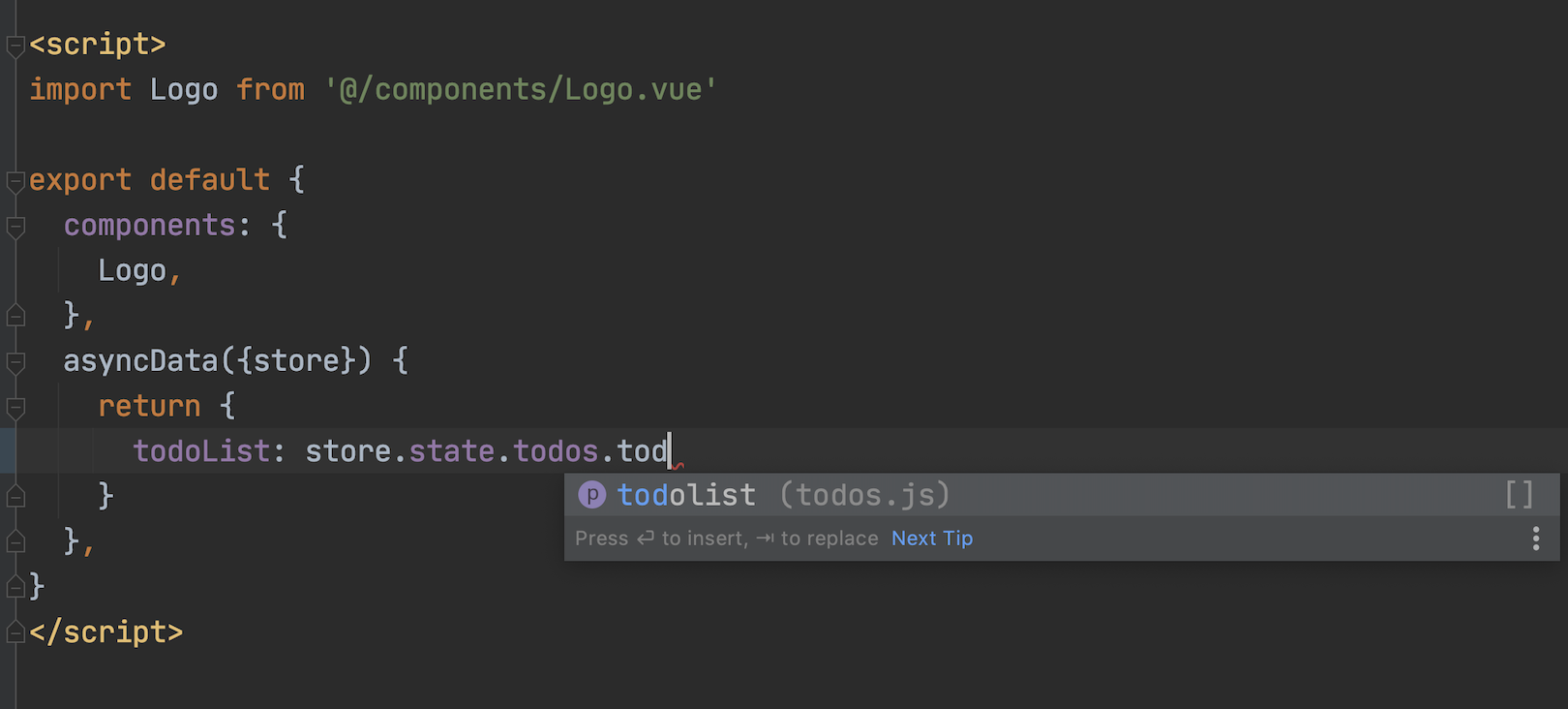
Task: Fold the asyncData function block
Action: pyautogui.click(x=15, y=362)
